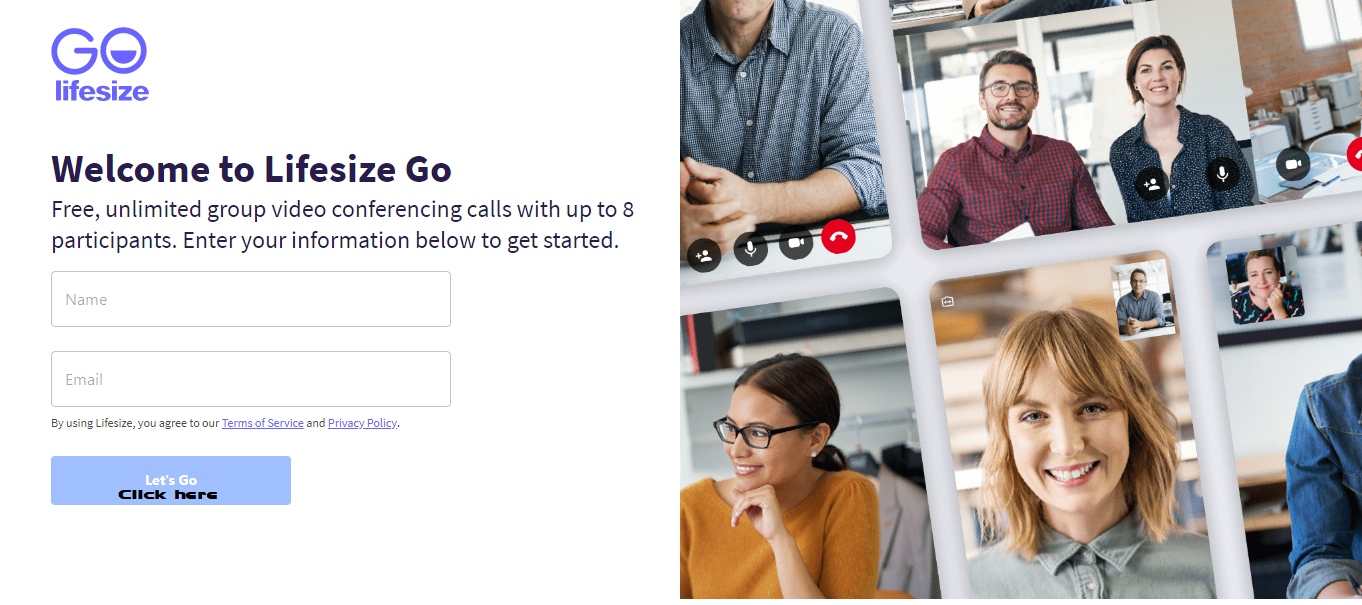1362x605 pixels.
Task: Click the camera icon beside the red hang-up button
Action: pos(796,242)
